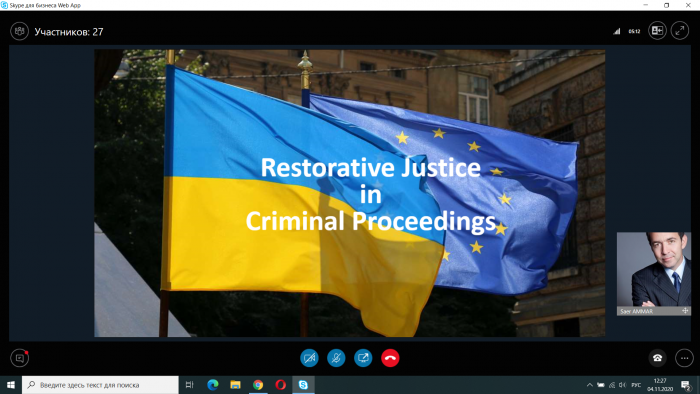This screenshot has width=700, height=394.
Task: Toggle the video camera button
Action: pos(309,358)
